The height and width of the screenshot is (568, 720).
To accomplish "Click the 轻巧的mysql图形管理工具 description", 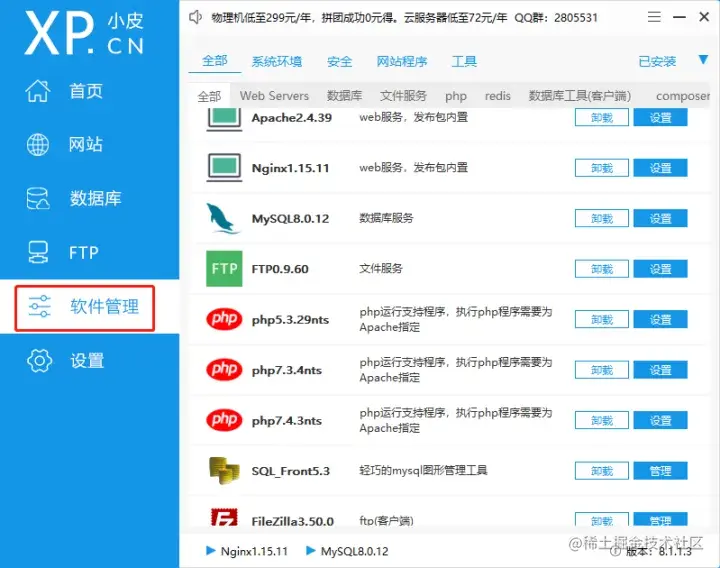I will coord(423,470).
